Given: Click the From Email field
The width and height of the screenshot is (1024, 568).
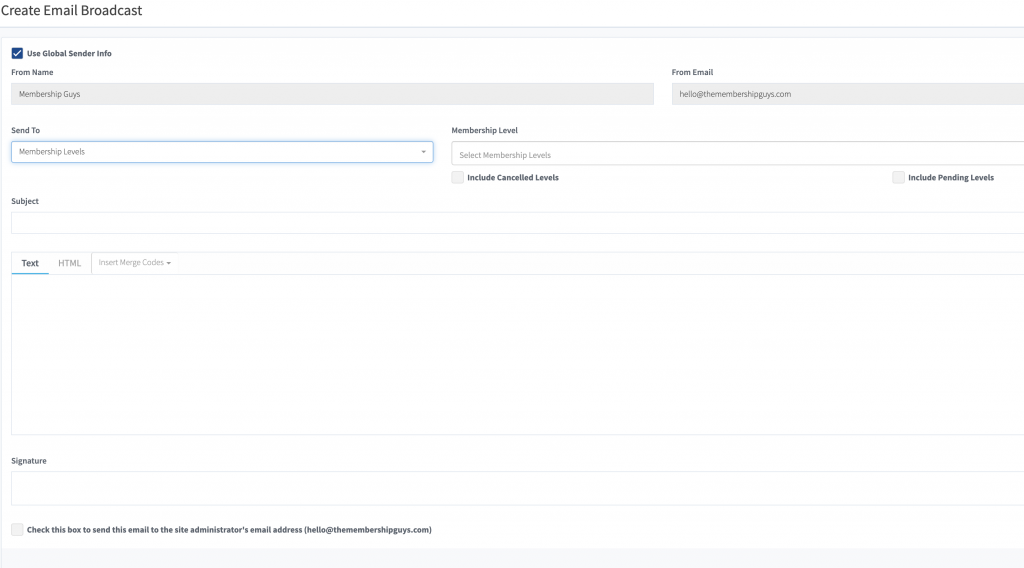Looking at the screenshot, I should coord(848,94).
